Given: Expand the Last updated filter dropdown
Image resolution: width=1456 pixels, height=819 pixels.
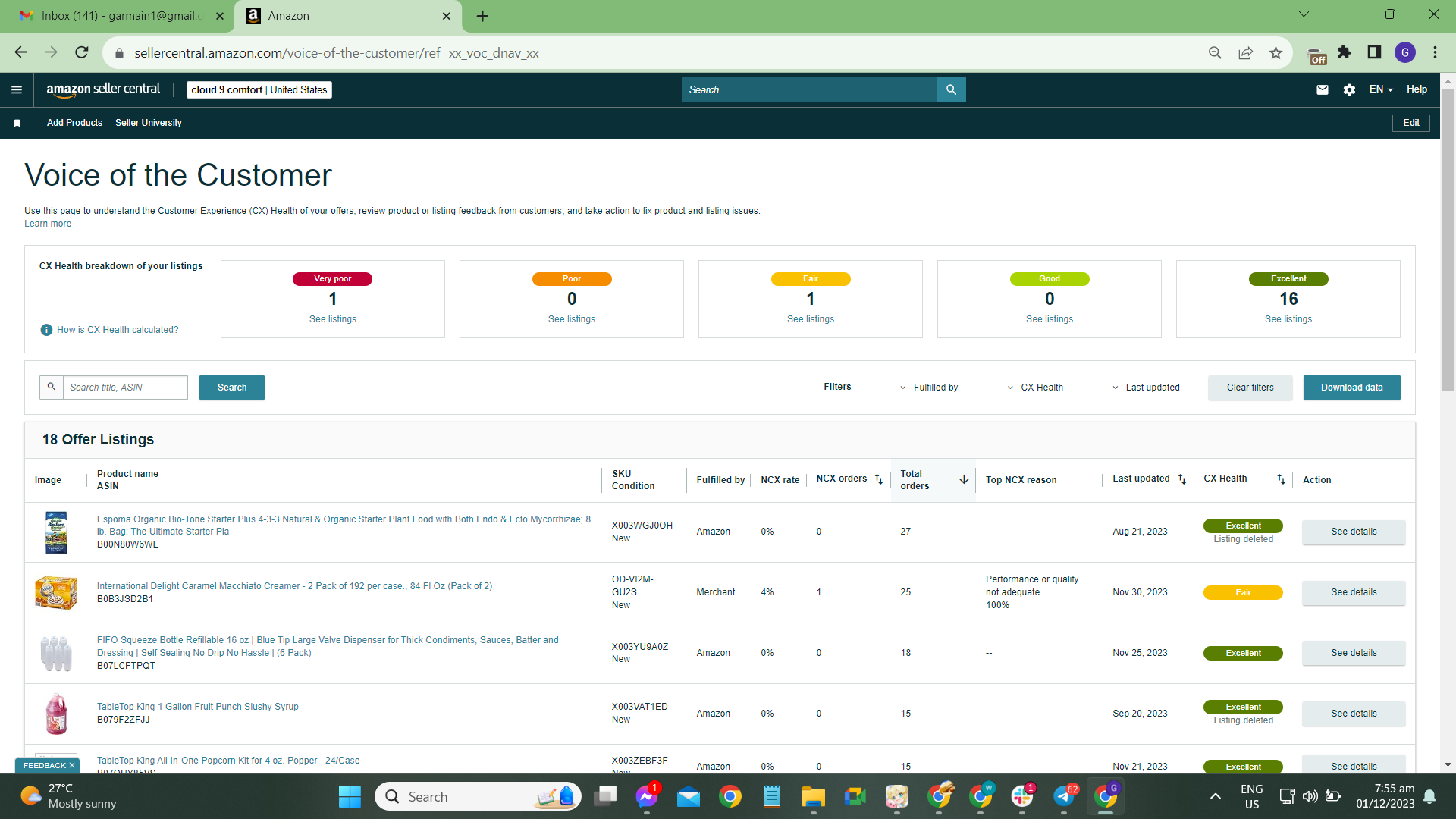Looking at the screenshot, I should click(x=1146, y=388).
